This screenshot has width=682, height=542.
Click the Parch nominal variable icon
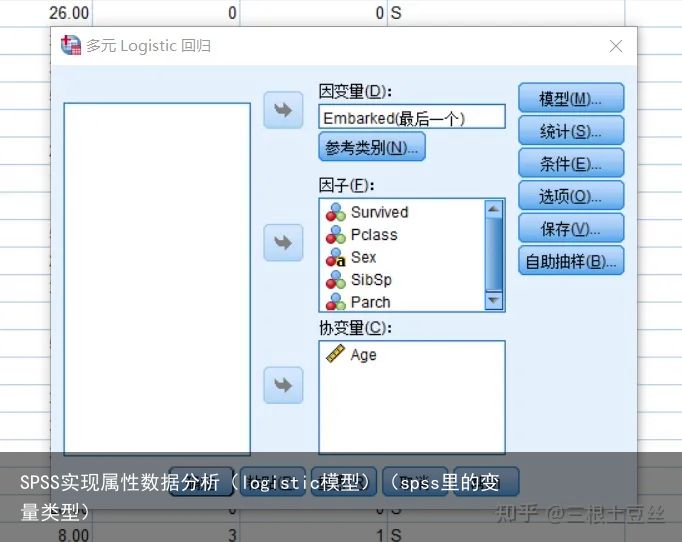click(335, 301)
